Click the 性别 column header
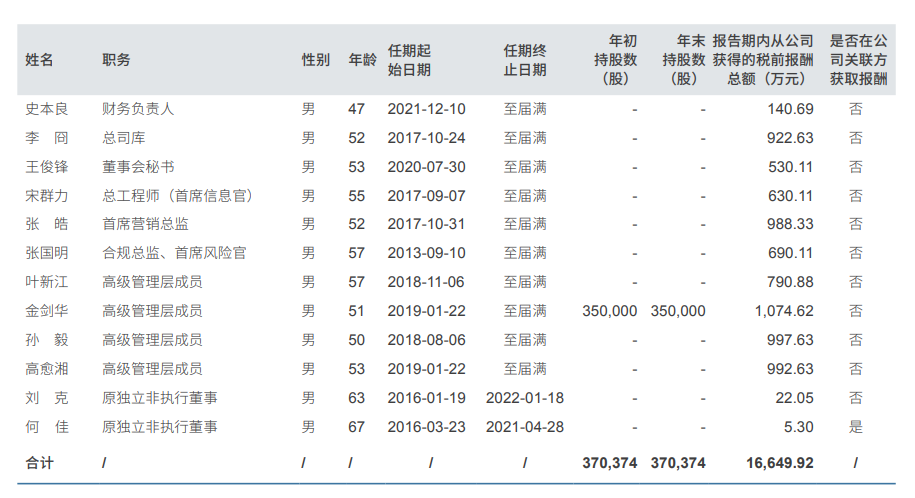The image size is (915, 498). [316, 60]
